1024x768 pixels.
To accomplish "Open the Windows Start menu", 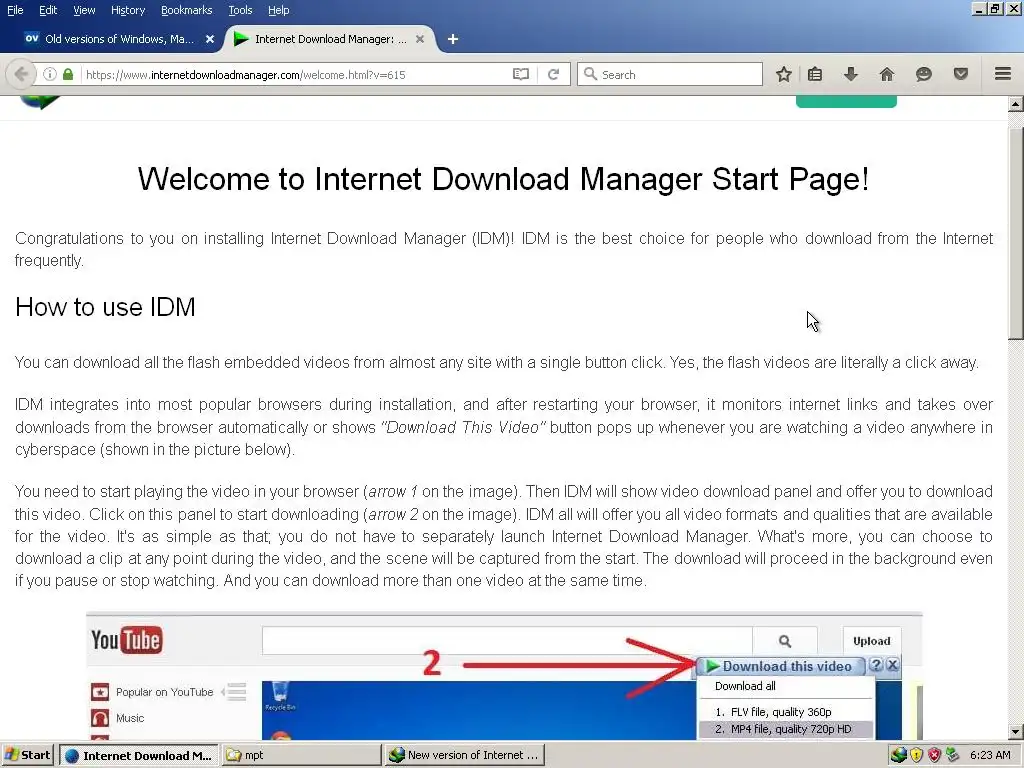I will coord(27,755).
